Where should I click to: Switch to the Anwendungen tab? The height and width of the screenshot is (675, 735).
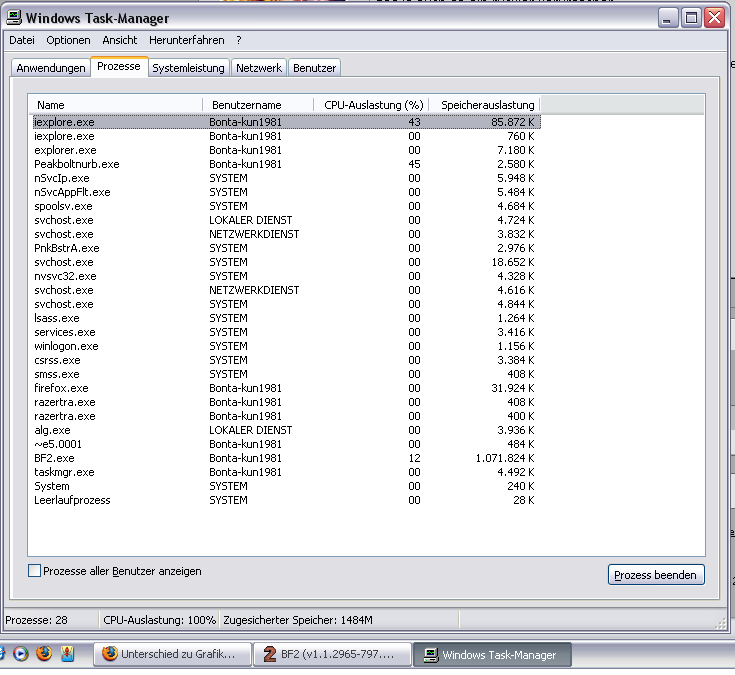[x=51, y=68]
